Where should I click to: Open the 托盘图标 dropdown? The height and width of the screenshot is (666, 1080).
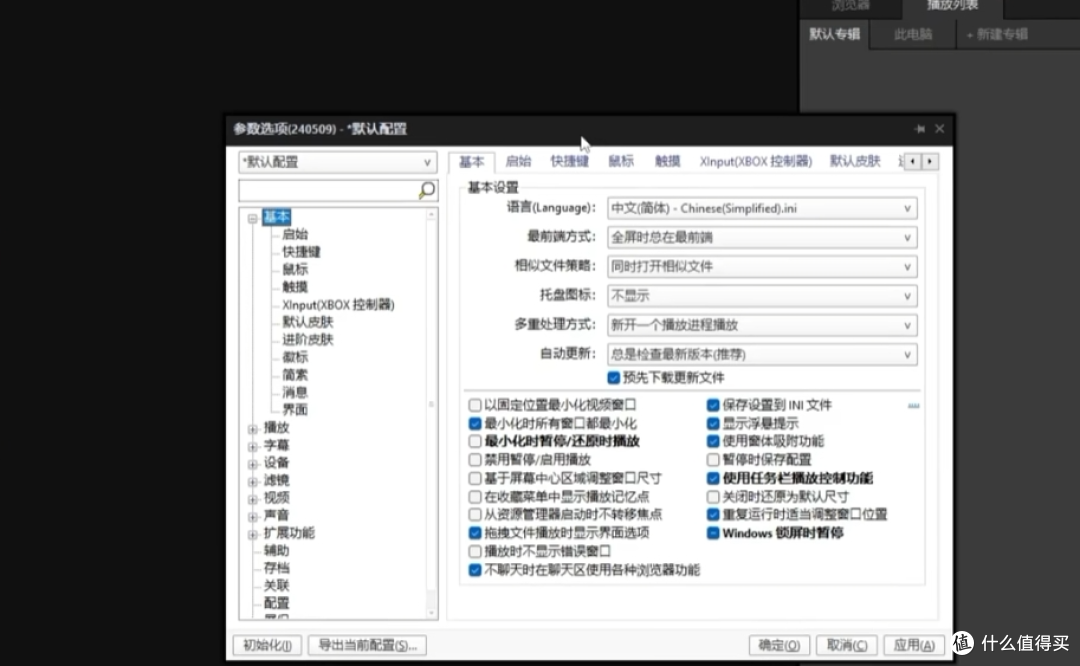tap(762, 295)
